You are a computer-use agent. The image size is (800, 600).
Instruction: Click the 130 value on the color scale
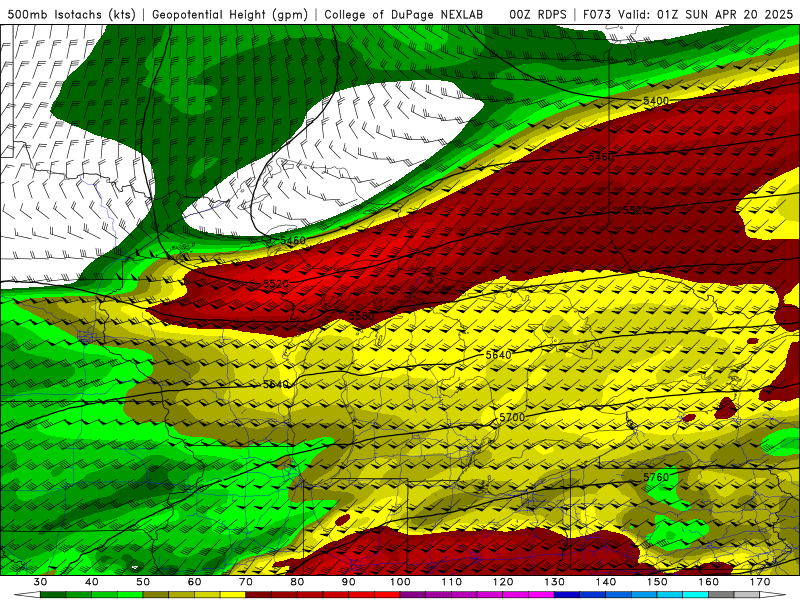click(554, 582)
